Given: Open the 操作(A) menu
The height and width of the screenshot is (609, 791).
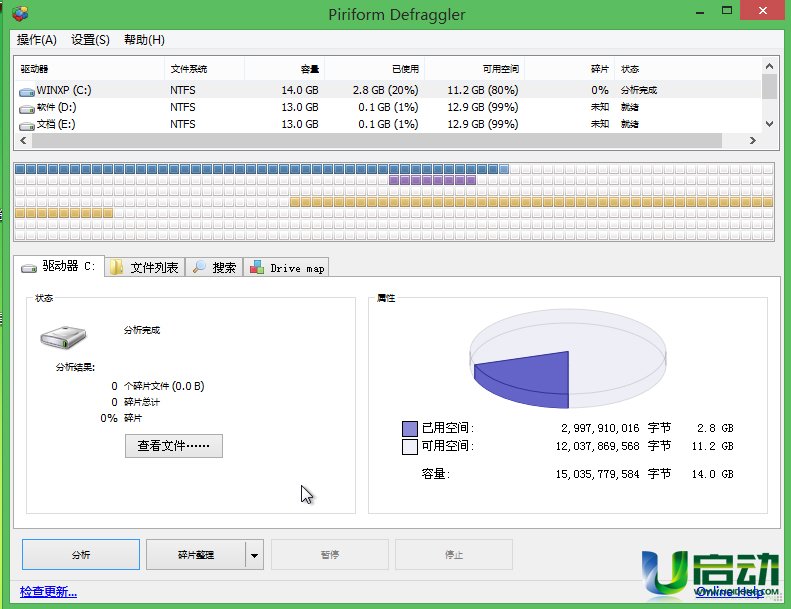Looking at the screenshot, I should click(x=37, y=39).
